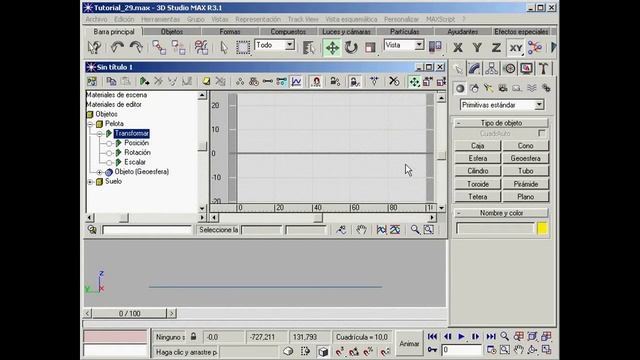Open the Modify command panel tab
Image resolution: width=640 pixels, height=360 pixels.
click(474, 68)
